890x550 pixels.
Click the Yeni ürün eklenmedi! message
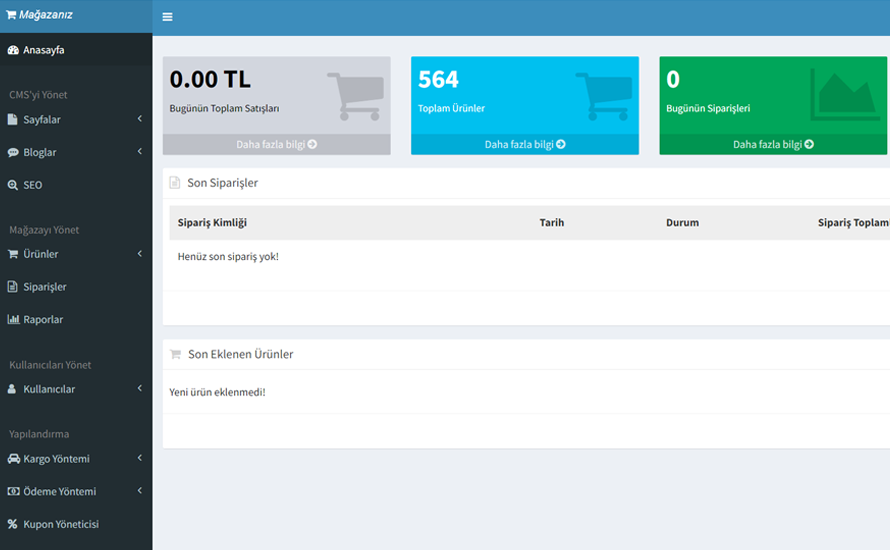(217, 392)
